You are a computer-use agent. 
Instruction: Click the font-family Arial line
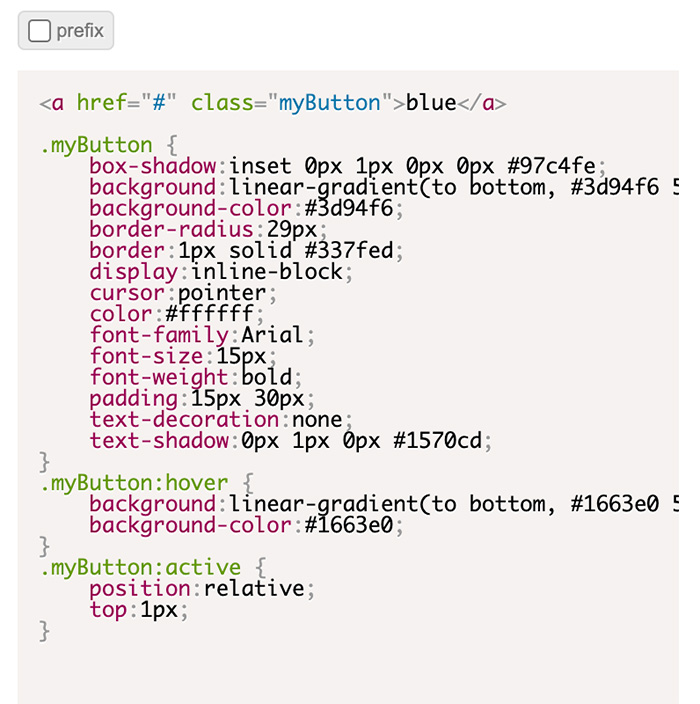point(202,335)
